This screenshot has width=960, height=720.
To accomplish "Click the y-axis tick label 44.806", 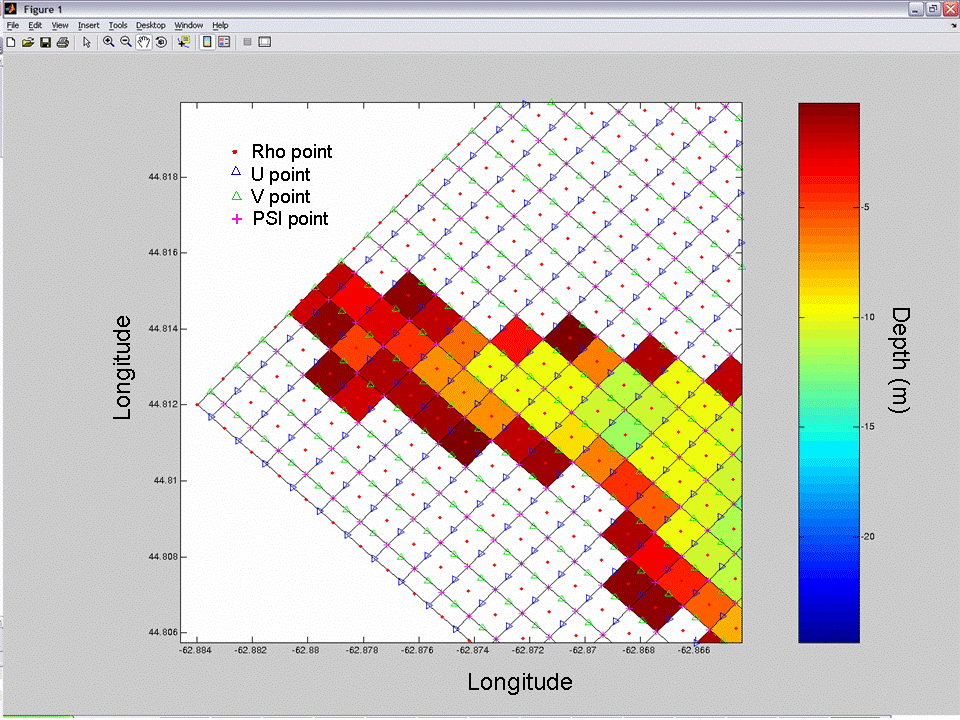I will pos(163,632).
